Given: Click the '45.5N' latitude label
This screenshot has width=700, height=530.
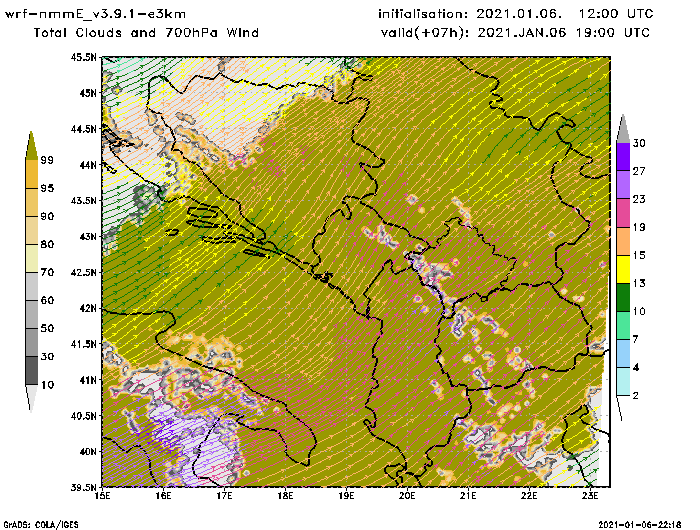Looking at the screenshot, I should tap(83, 57).
